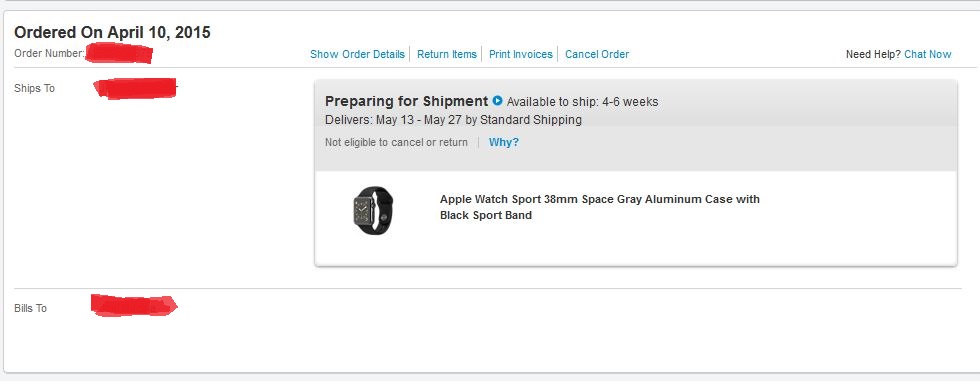The width and height of the screenshot is (980, 381).
Task: Click the Delivers May 13 - May 27 line
Action: point(453,120)
